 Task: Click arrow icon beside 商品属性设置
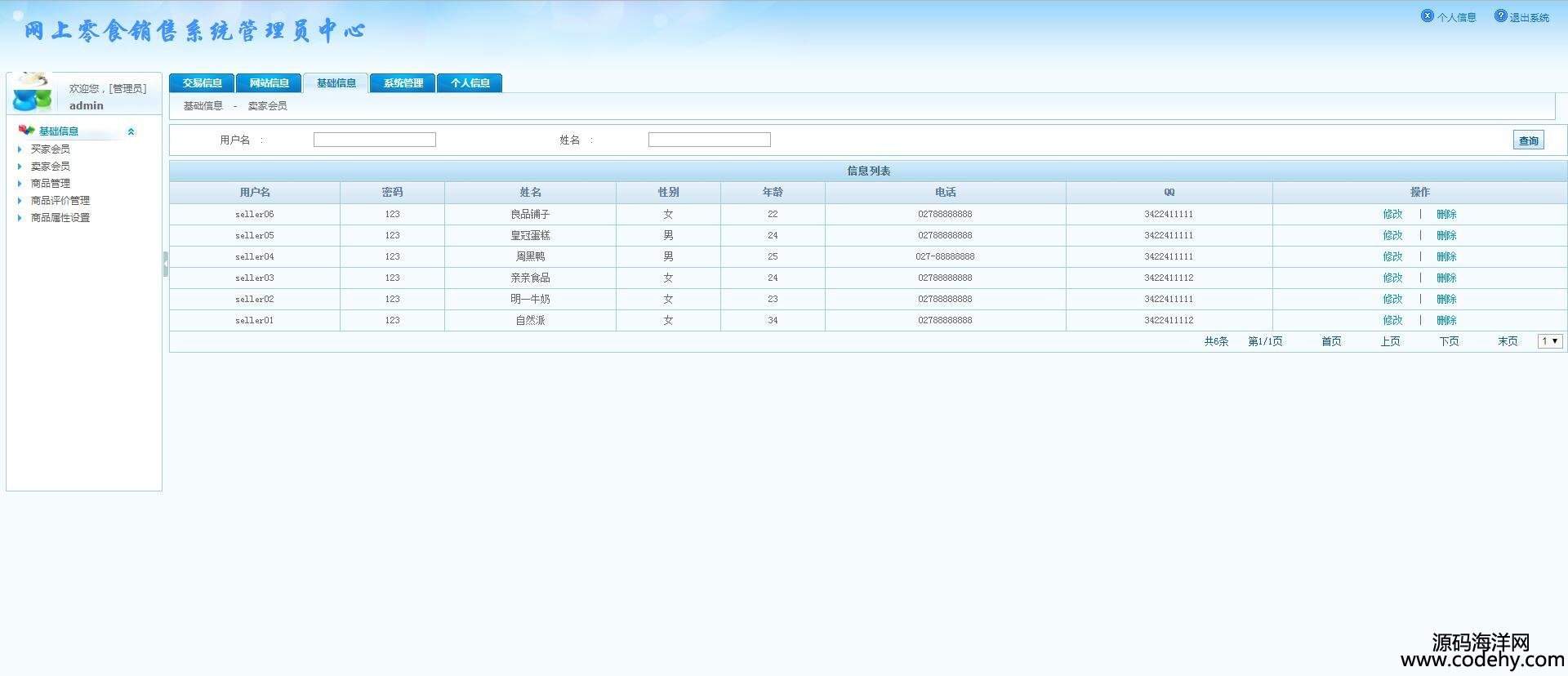point(20,218)
